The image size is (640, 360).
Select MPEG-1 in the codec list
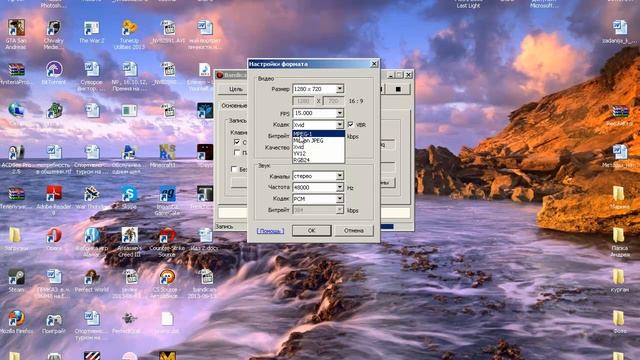coord(318,133)
